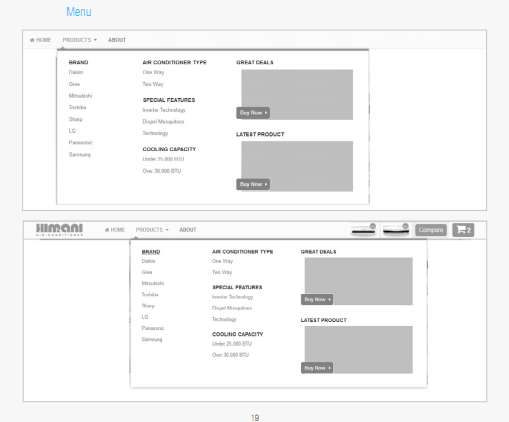Click the Himani logo in the header
Viewport: 509px width, 422px height.
[59, 230]
